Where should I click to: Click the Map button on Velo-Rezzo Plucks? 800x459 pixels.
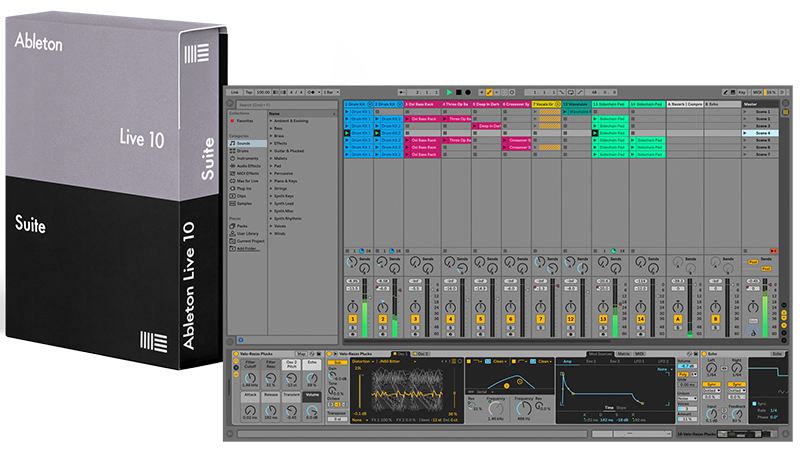tap(301, 353)
